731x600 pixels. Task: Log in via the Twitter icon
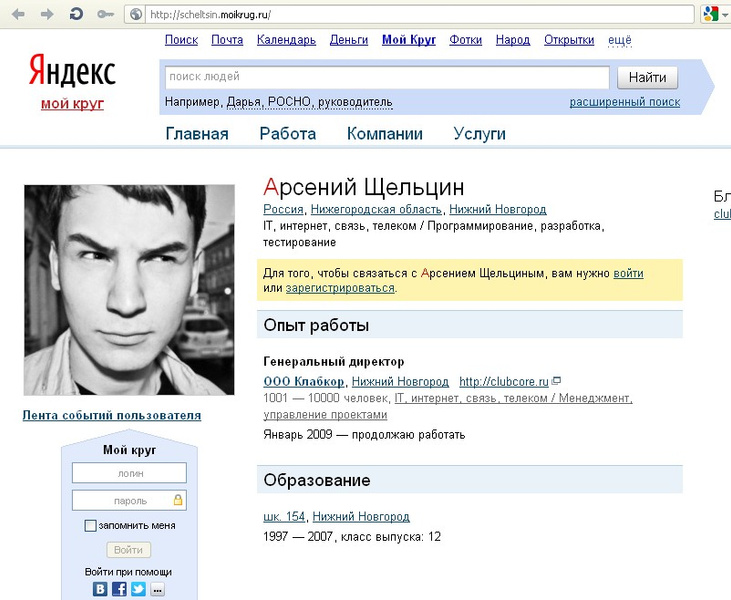138,589
